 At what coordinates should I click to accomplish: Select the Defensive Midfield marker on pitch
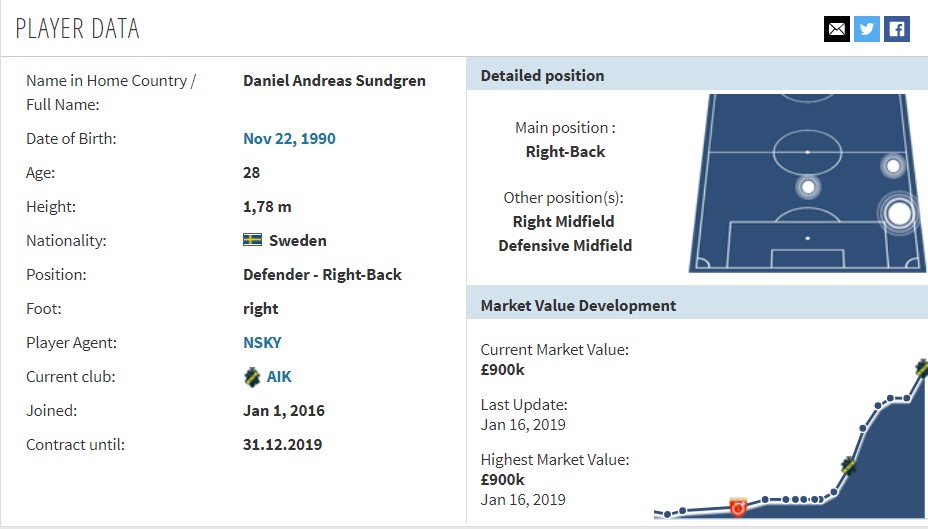(808, 188)
